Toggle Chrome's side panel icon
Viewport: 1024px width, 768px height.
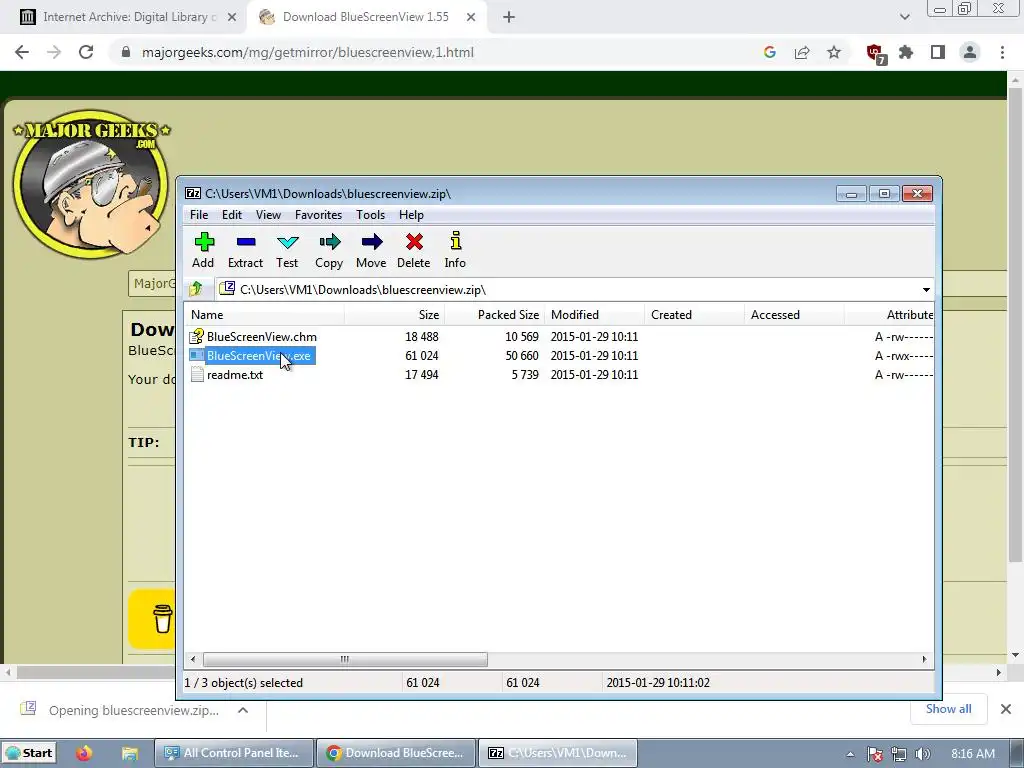tap(938, 52)
